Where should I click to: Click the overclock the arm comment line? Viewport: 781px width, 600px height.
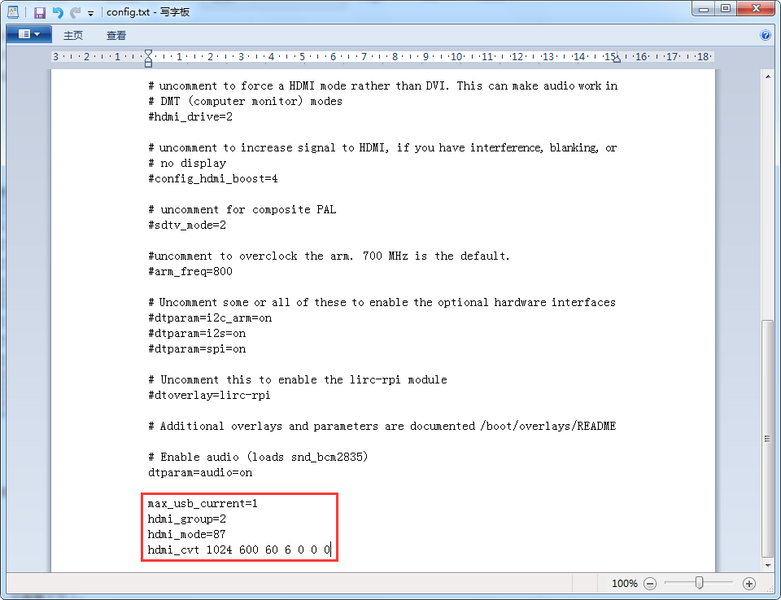click(329, 256)
